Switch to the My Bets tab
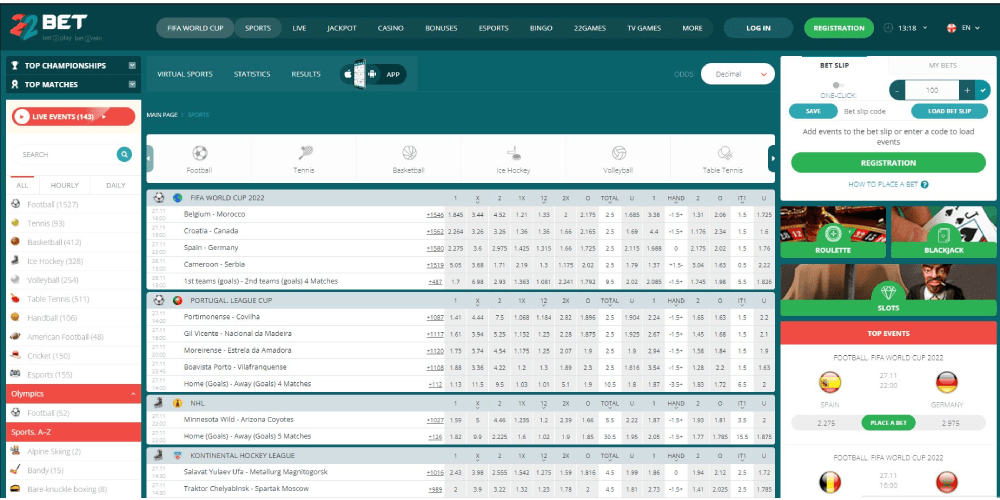Screen dimensions: 1000x500 coord(942,65)
